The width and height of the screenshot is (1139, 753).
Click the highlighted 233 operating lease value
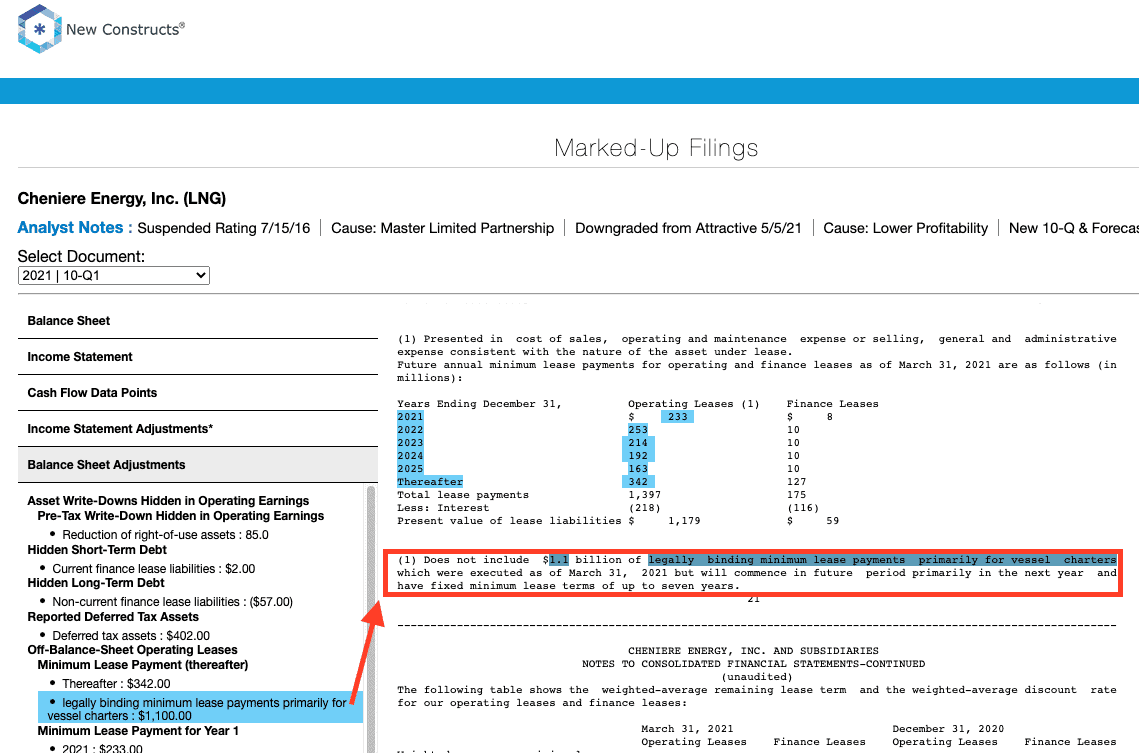click(x=677, y=417)
